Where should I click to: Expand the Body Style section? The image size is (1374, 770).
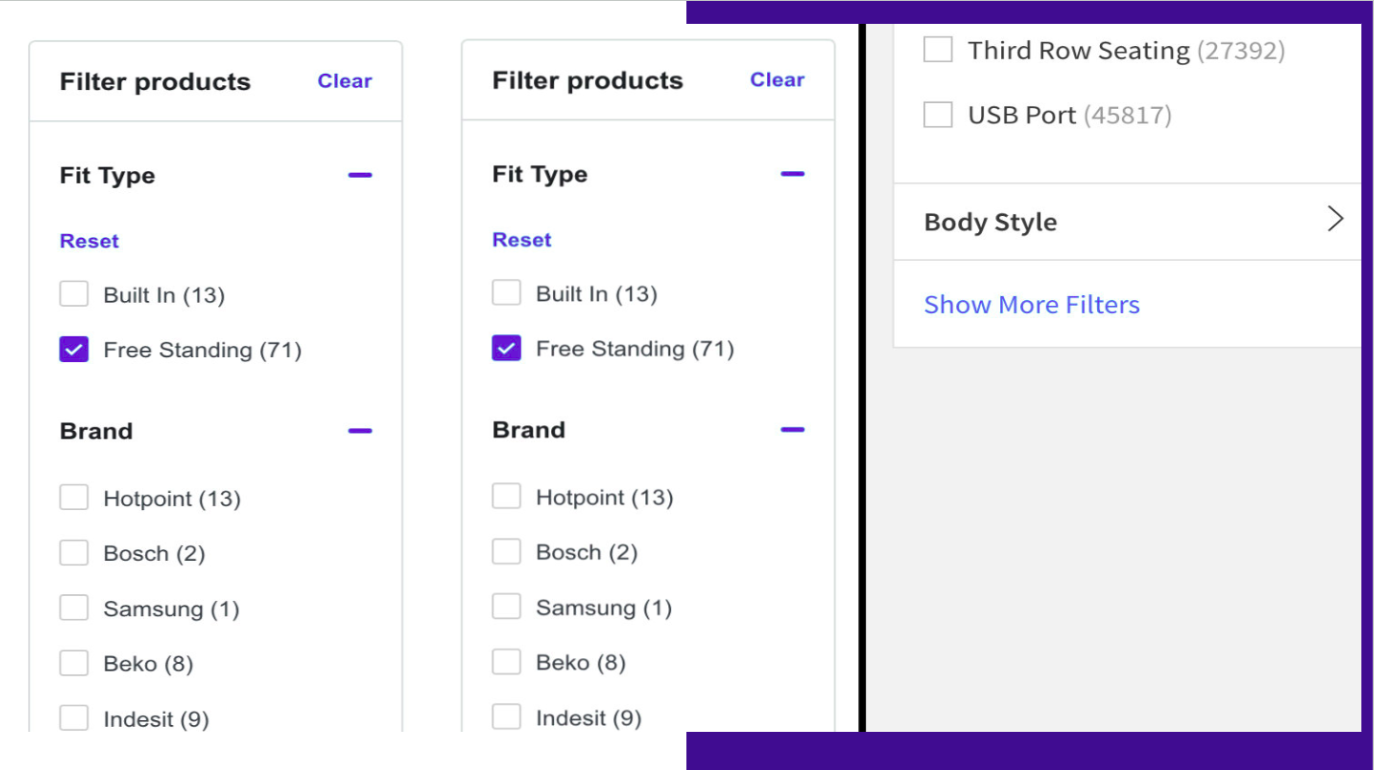click(1127, 221)
